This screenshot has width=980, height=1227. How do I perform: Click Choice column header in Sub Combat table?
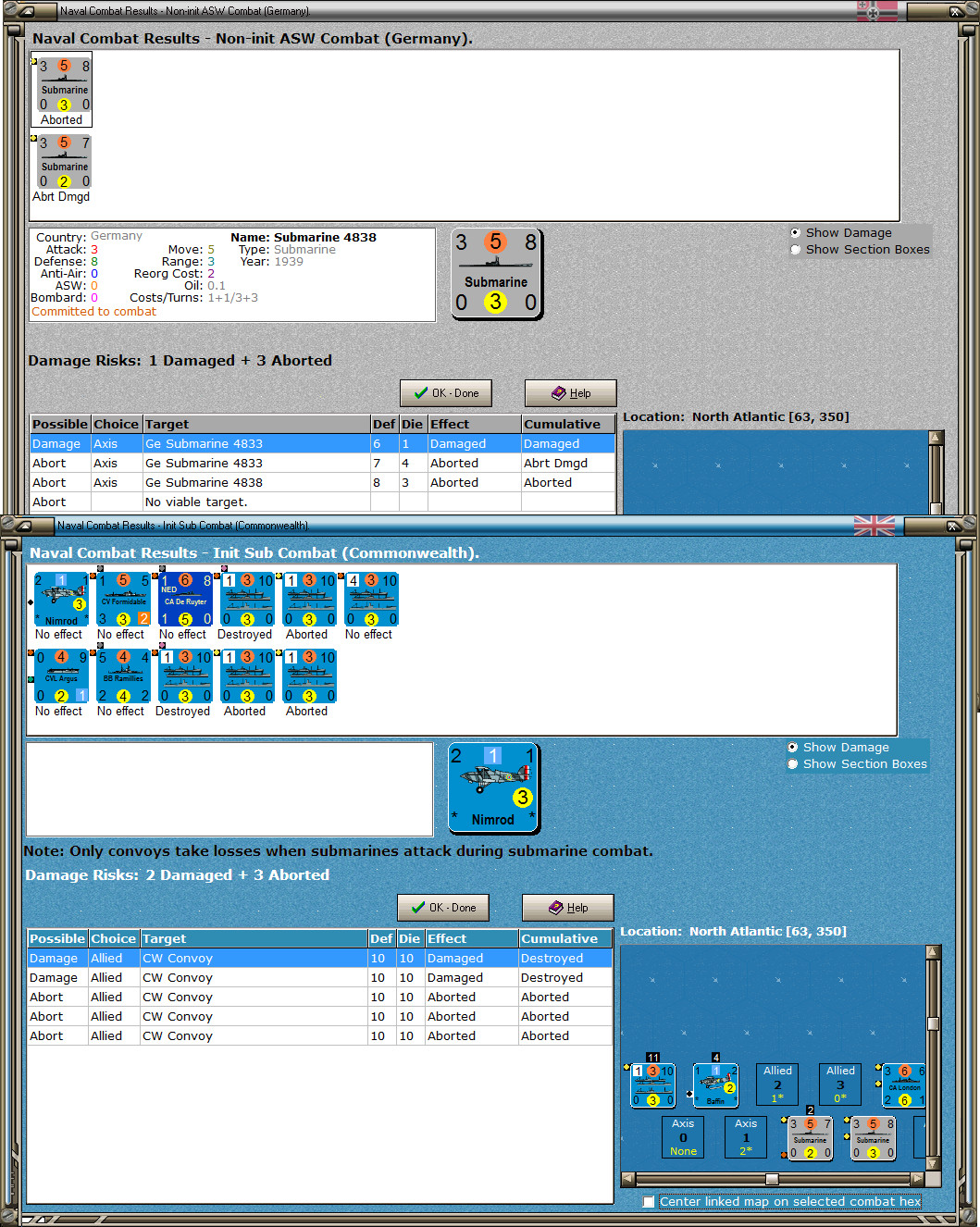tap(114, 938)
